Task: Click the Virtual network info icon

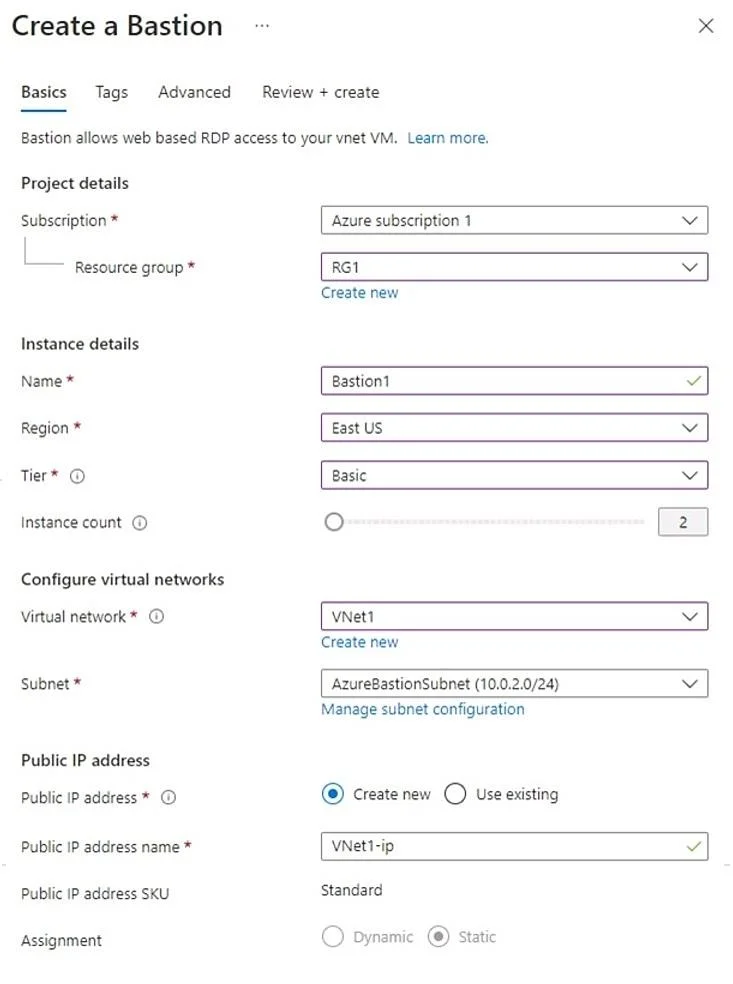Action: click(156, 616)
